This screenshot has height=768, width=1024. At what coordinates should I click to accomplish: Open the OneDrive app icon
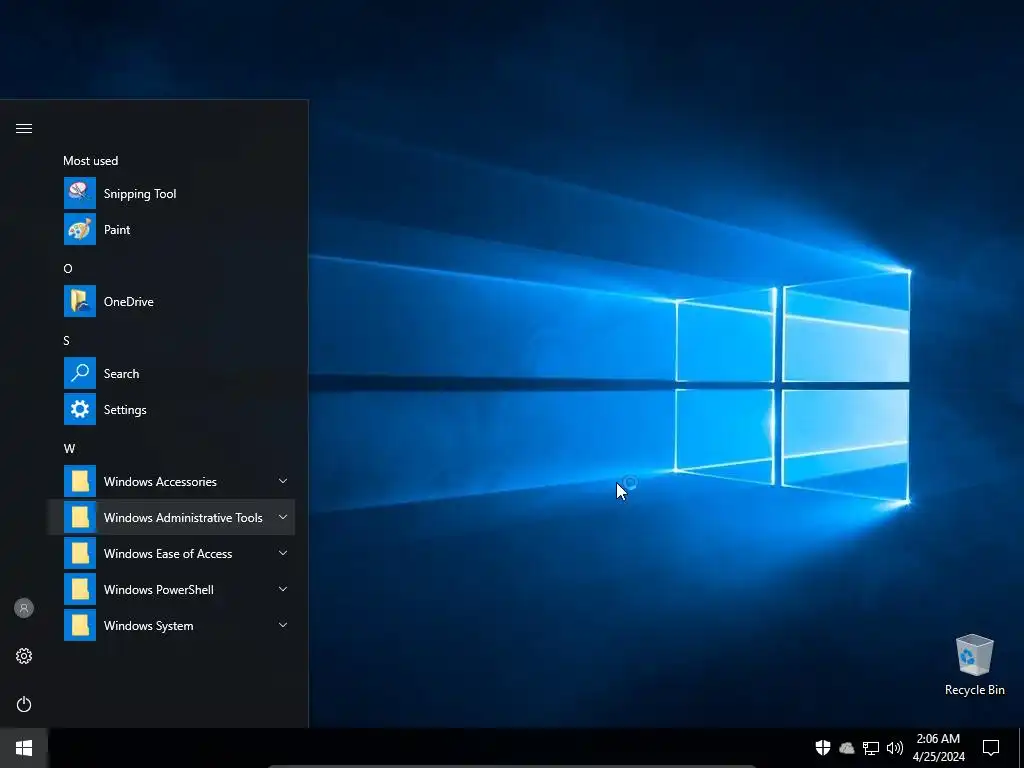[80, 301]
